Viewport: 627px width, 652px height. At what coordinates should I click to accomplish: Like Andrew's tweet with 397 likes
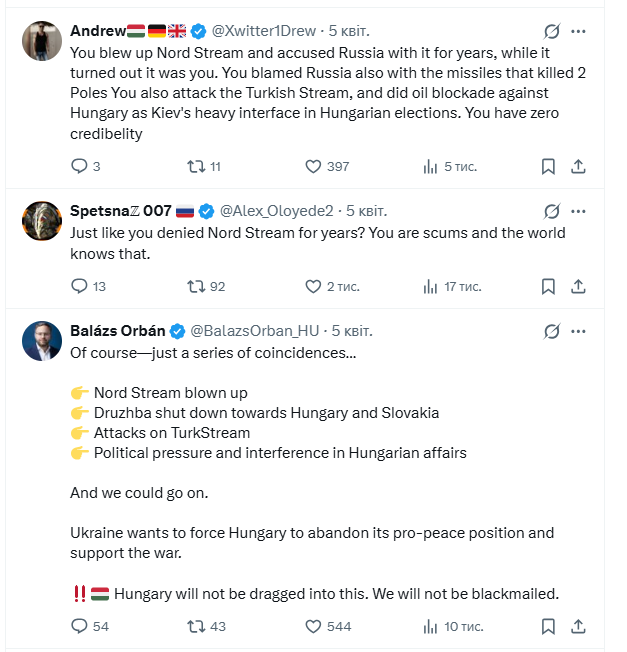point(313,166)
